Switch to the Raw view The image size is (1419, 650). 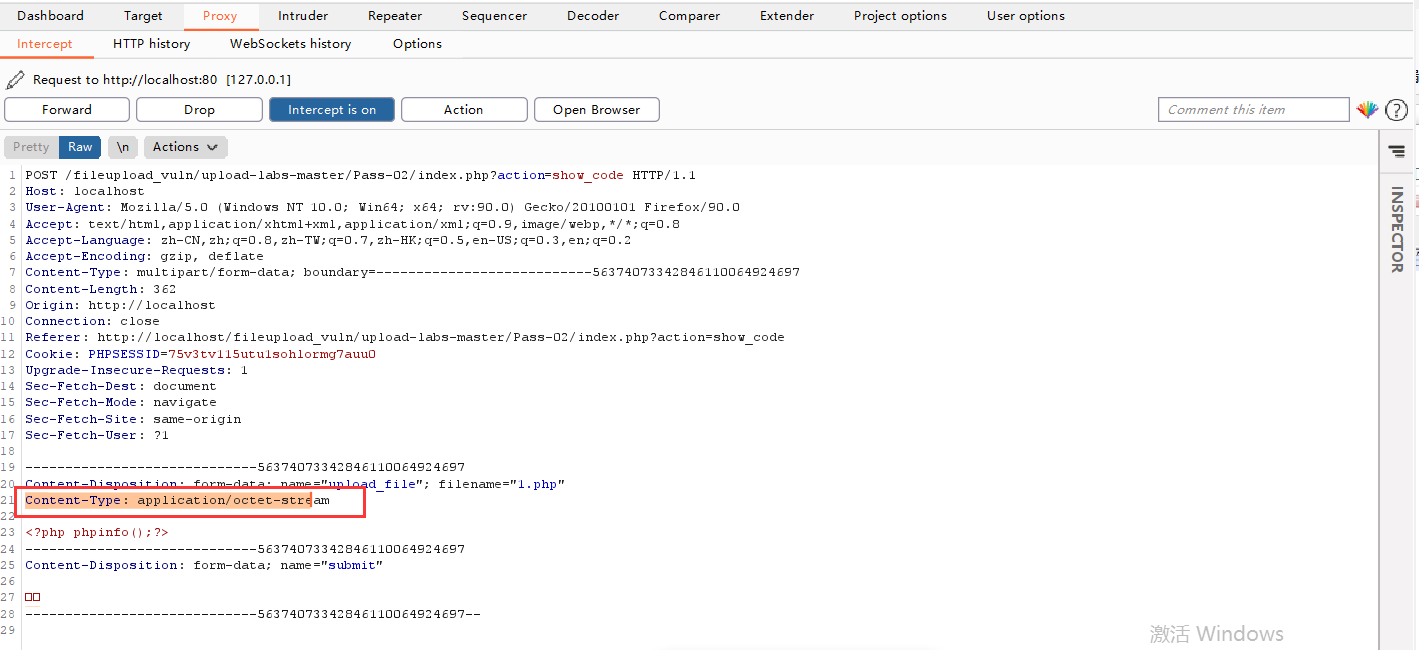80,147
